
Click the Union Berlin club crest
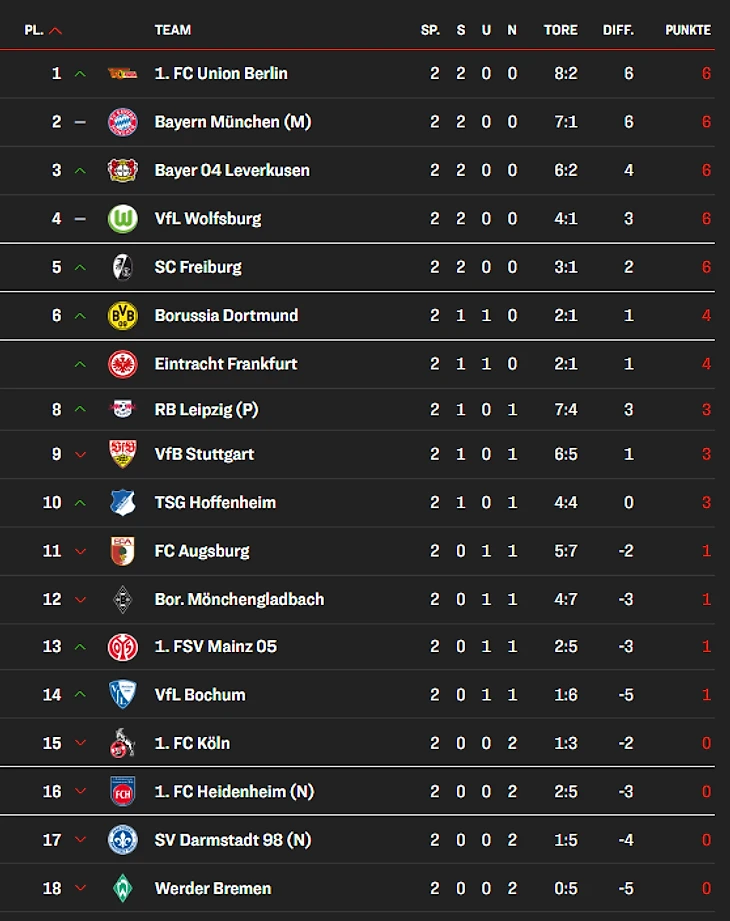[x=122, y=74]
